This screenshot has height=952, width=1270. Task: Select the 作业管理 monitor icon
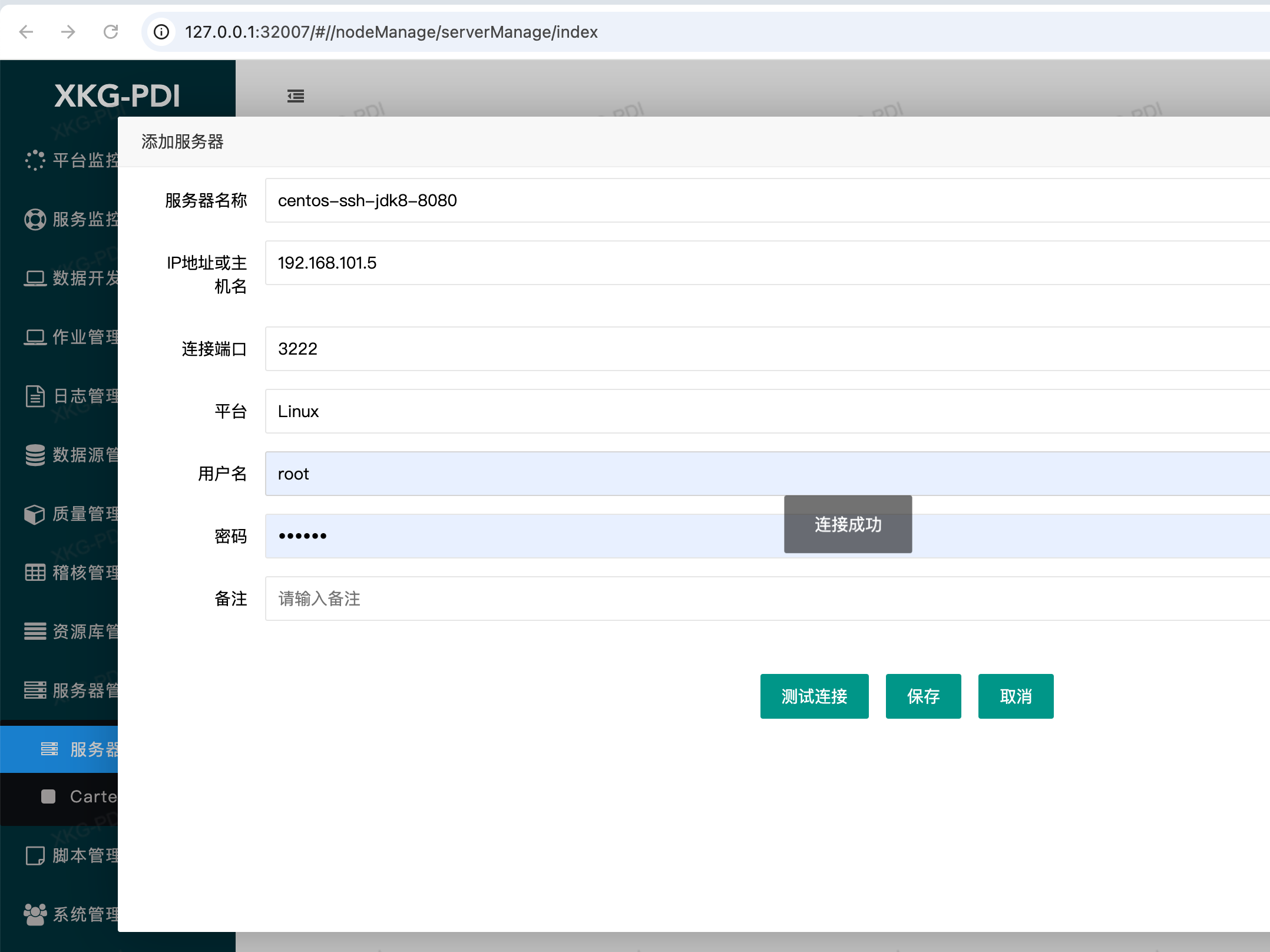35,337
